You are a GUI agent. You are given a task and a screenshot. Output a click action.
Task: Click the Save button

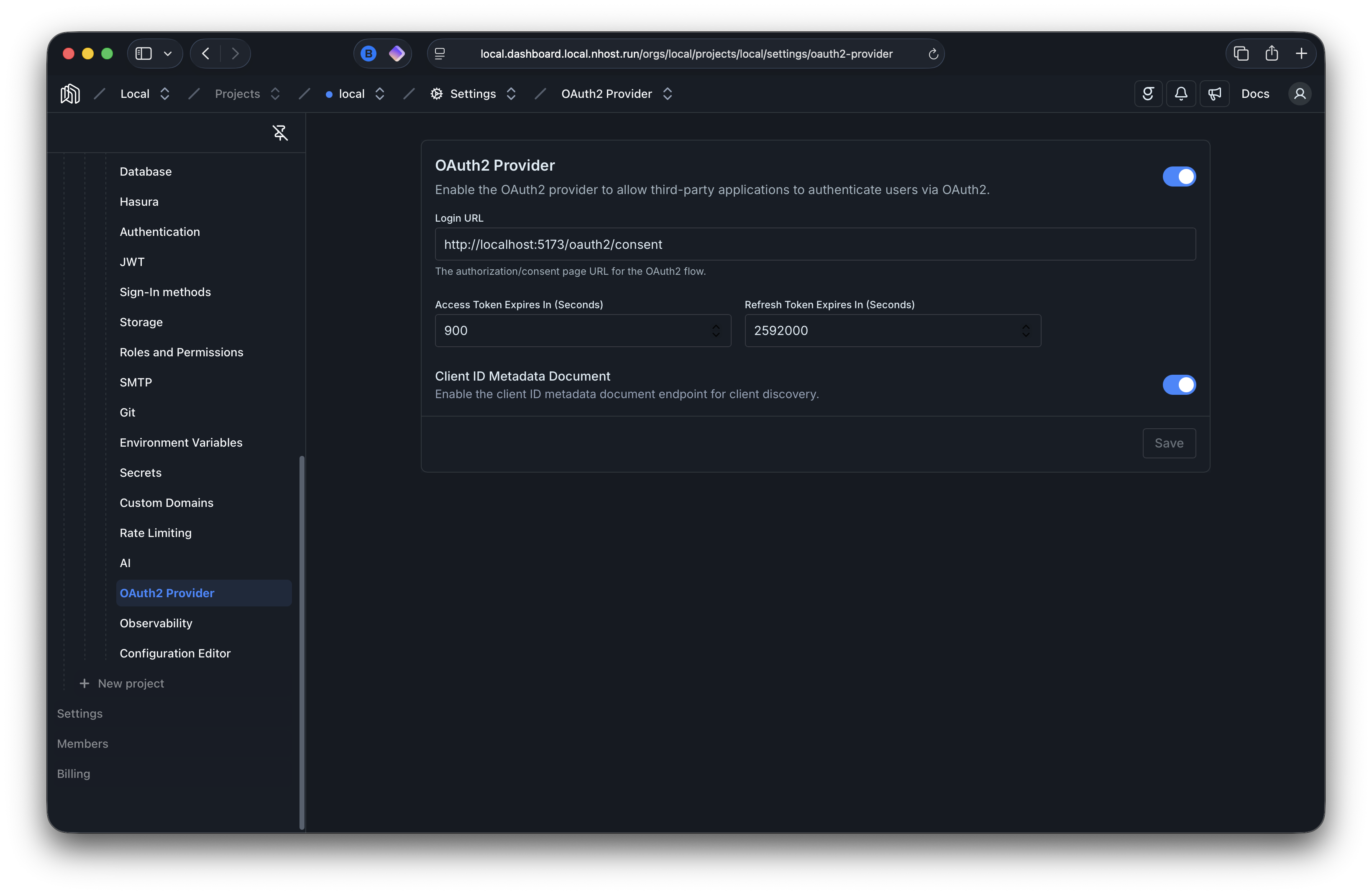[1169, 443]
